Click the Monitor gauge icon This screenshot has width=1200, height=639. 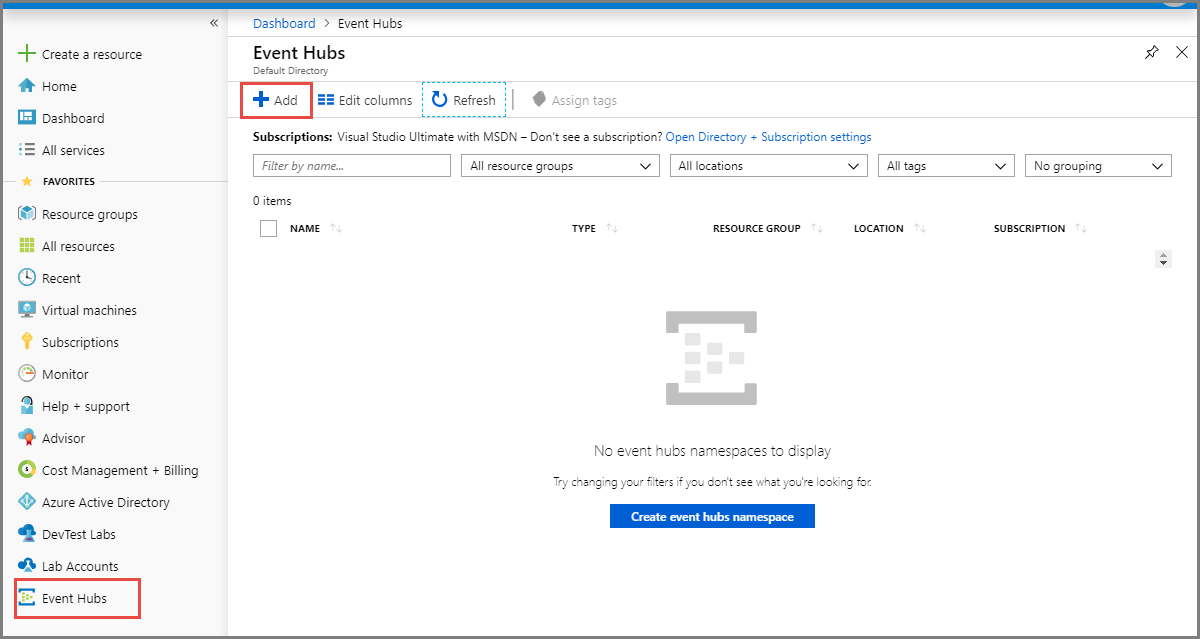click(27, 374)
